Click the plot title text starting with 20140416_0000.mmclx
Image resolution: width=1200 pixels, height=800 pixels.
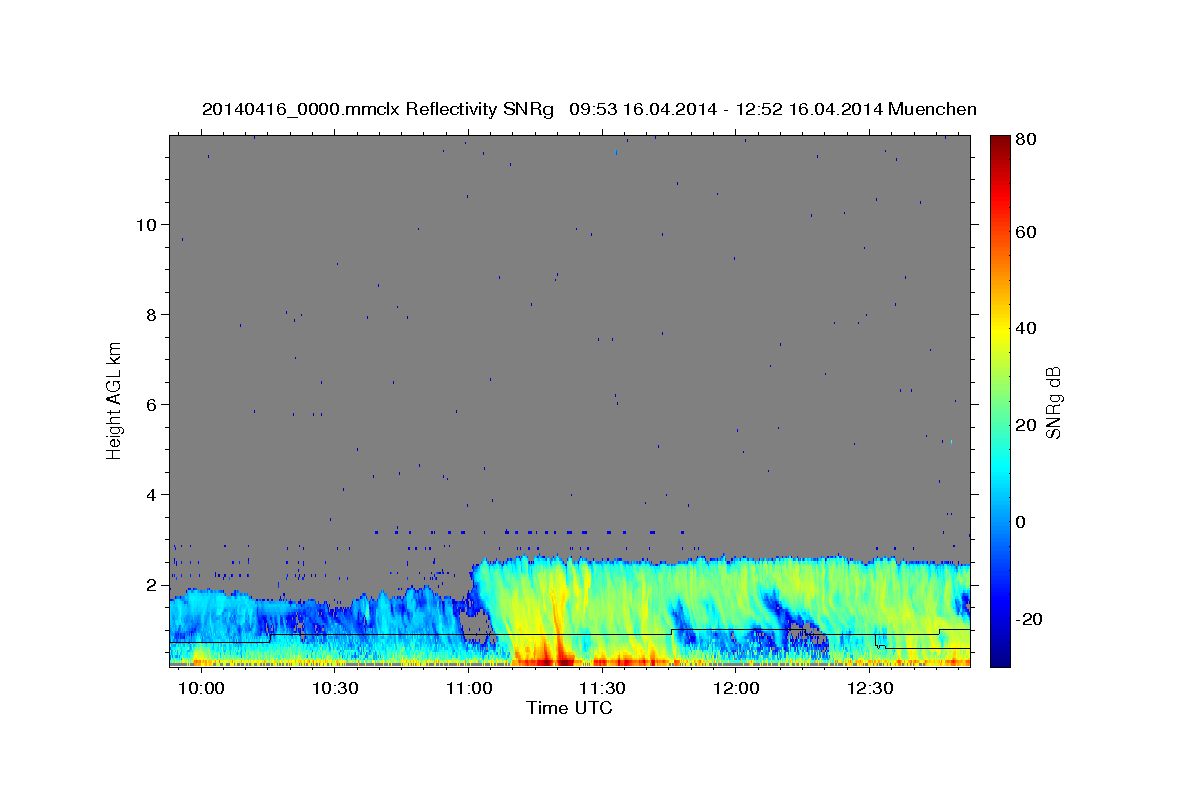[589, 109]
